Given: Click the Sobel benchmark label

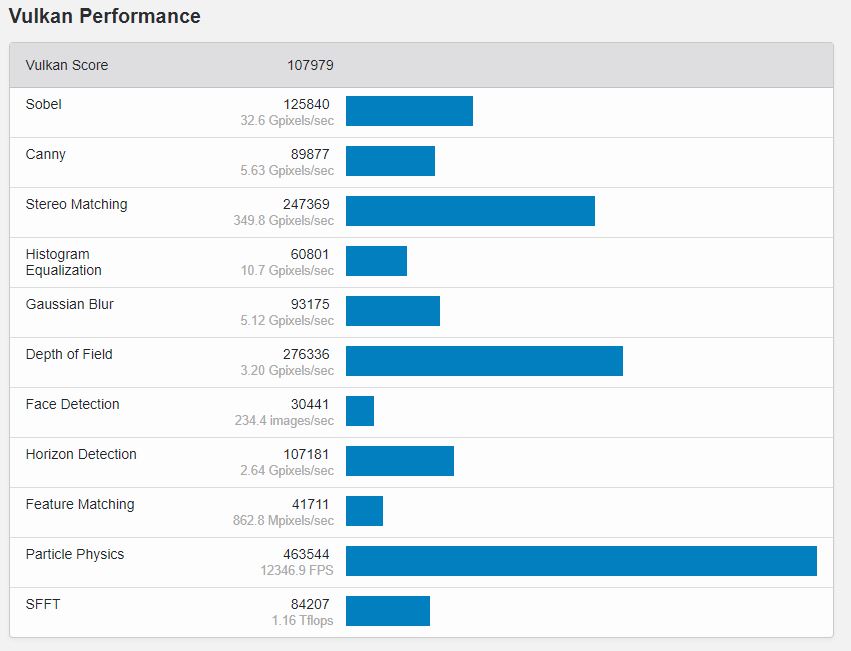Looking at the screenshot, I should 44,104.
